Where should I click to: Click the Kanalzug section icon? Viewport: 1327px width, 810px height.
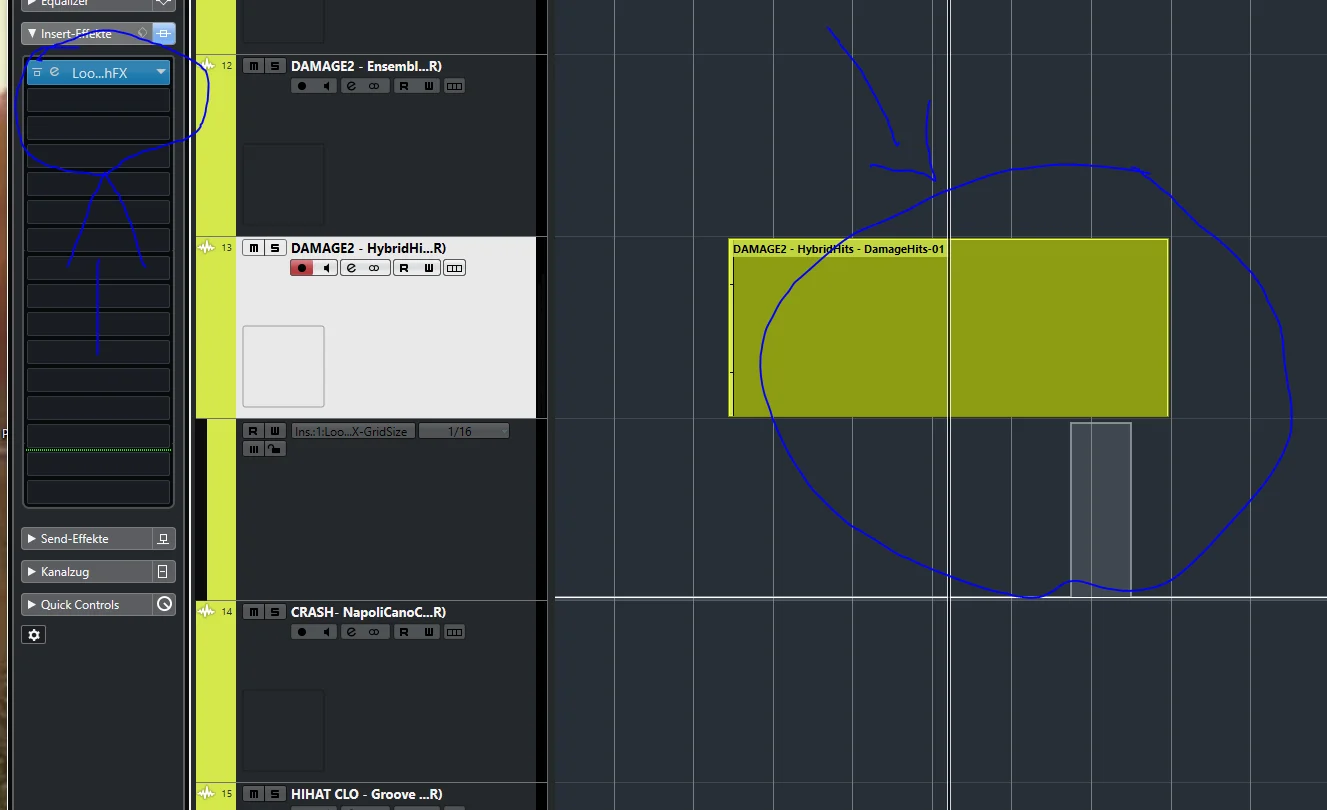[x=163, y=572]
